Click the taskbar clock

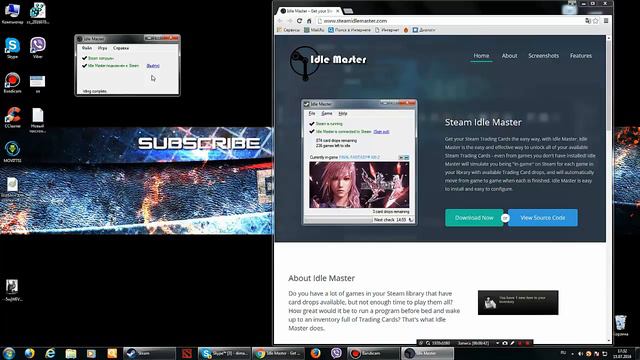tap(622, 353)
